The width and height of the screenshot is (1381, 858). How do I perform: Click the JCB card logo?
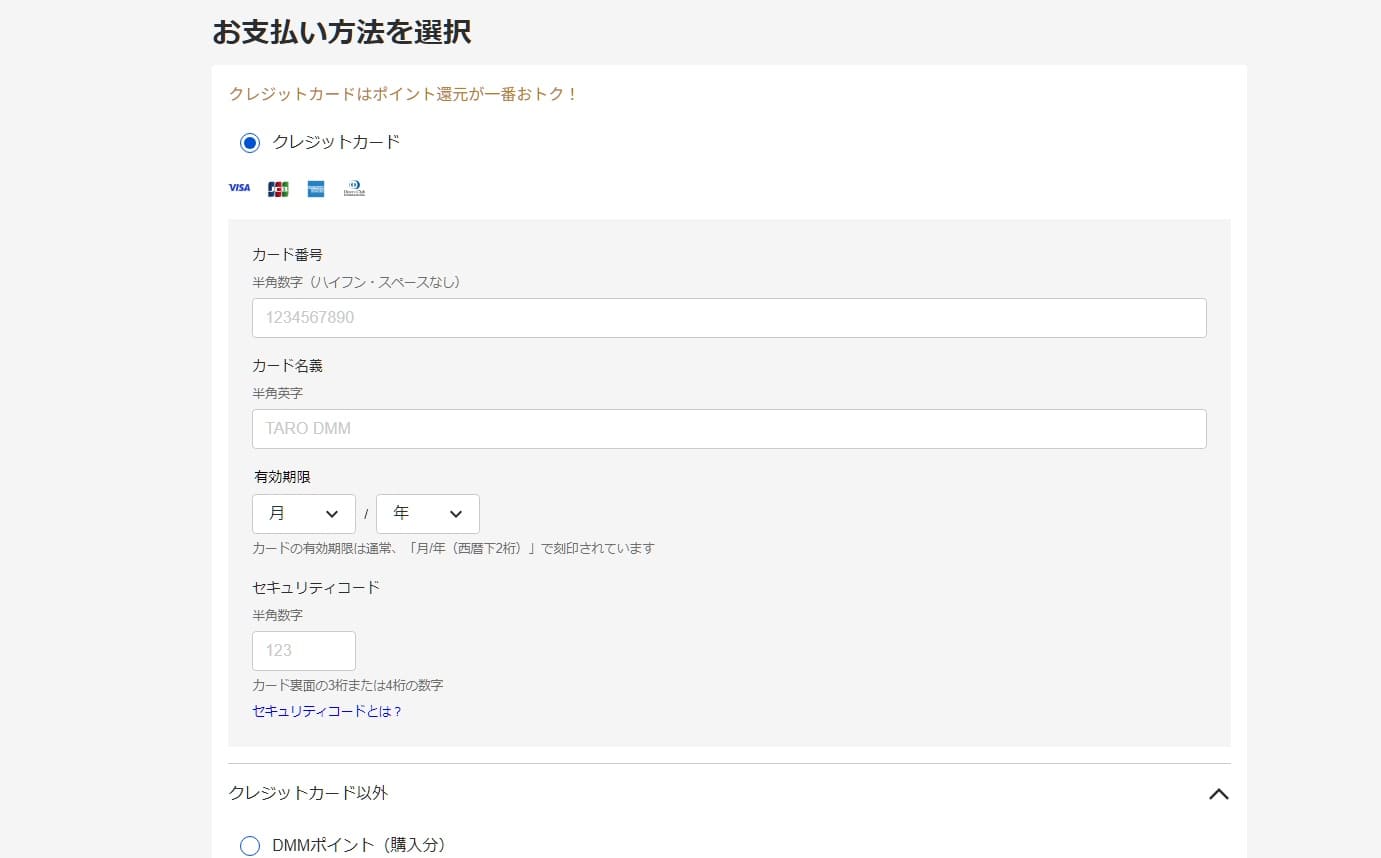[278, 188]
